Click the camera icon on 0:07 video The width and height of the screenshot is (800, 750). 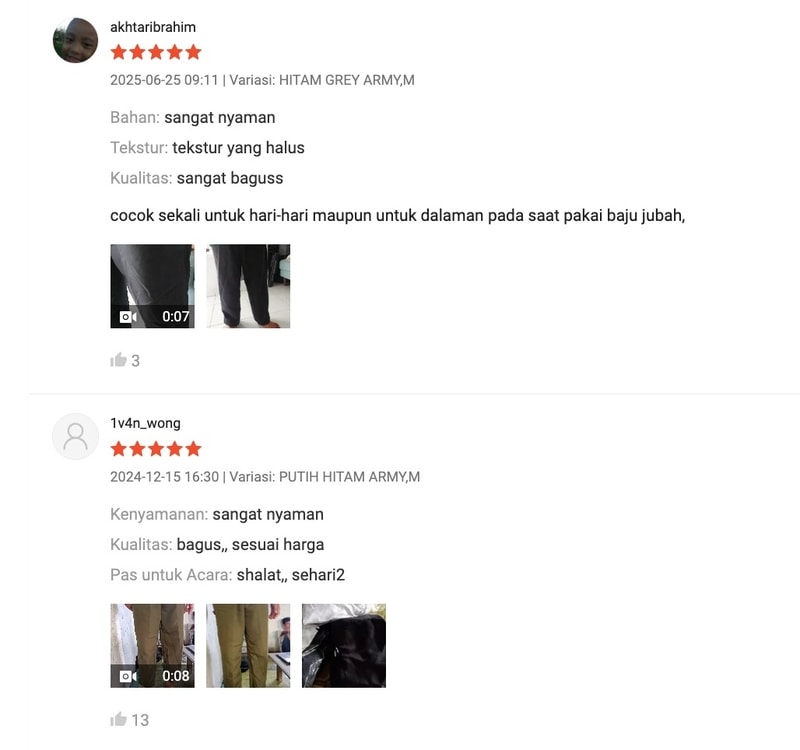click(x=128, y=317)
